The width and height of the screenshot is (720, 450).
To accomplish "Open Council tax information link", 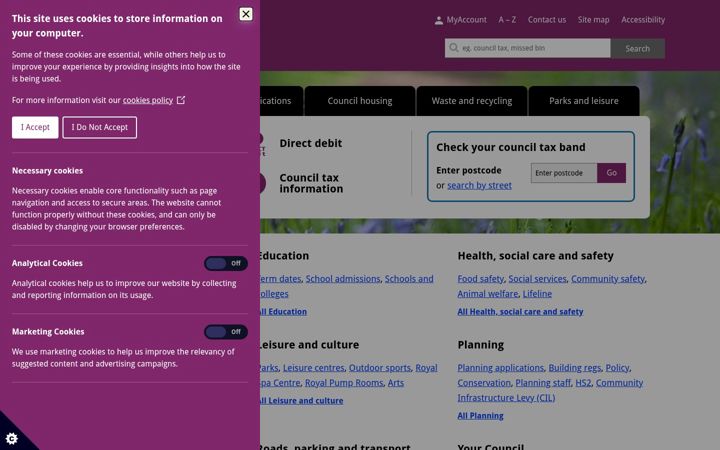I will pyautogui.click(x=311, y=183).
